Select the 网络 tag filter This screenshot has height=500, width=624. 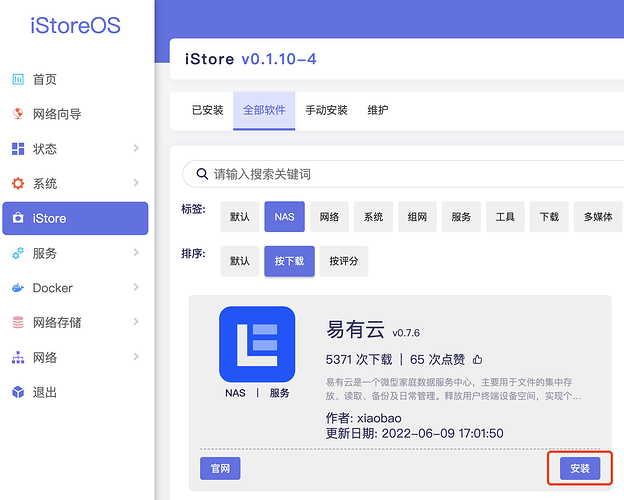(329, 217)
